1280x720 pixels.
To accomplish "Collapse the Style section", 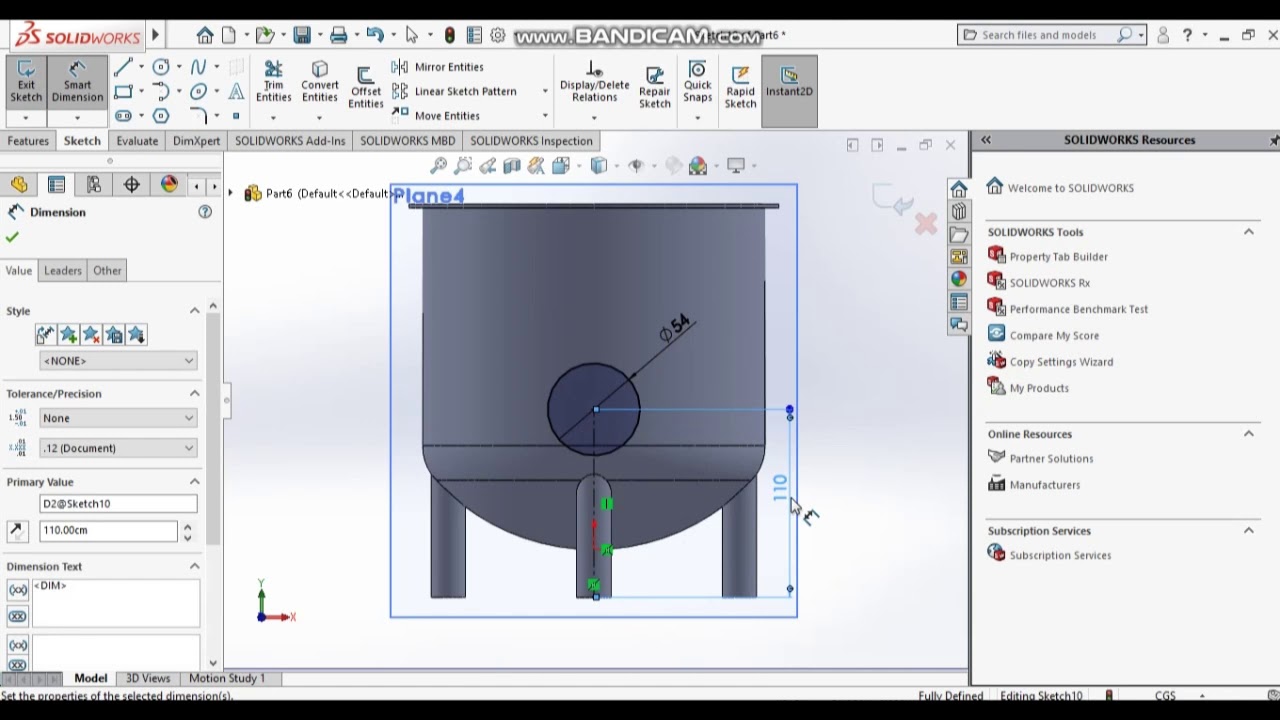I will pos(195,311).
